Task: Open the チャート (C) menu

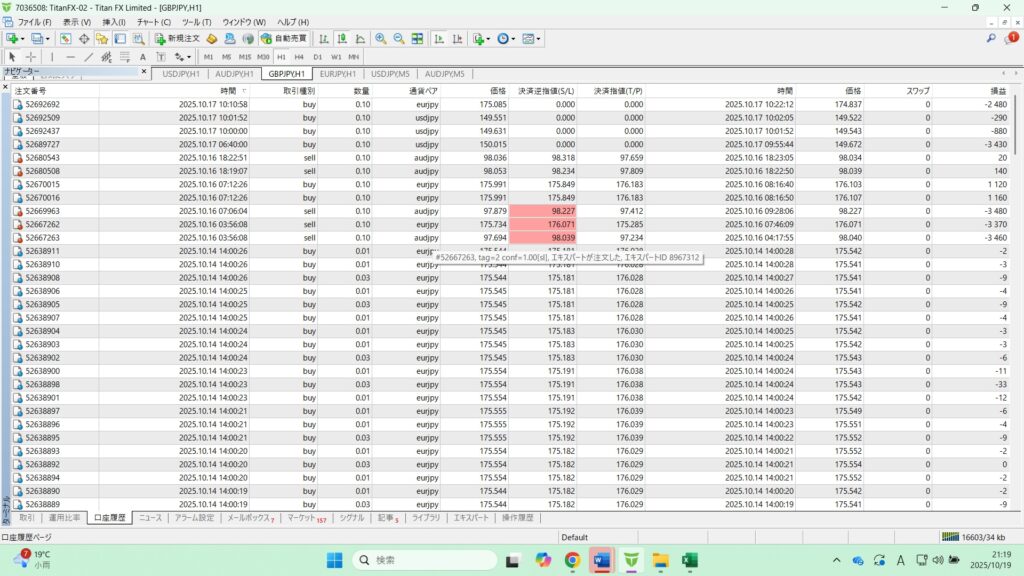Action: point(153,21)
